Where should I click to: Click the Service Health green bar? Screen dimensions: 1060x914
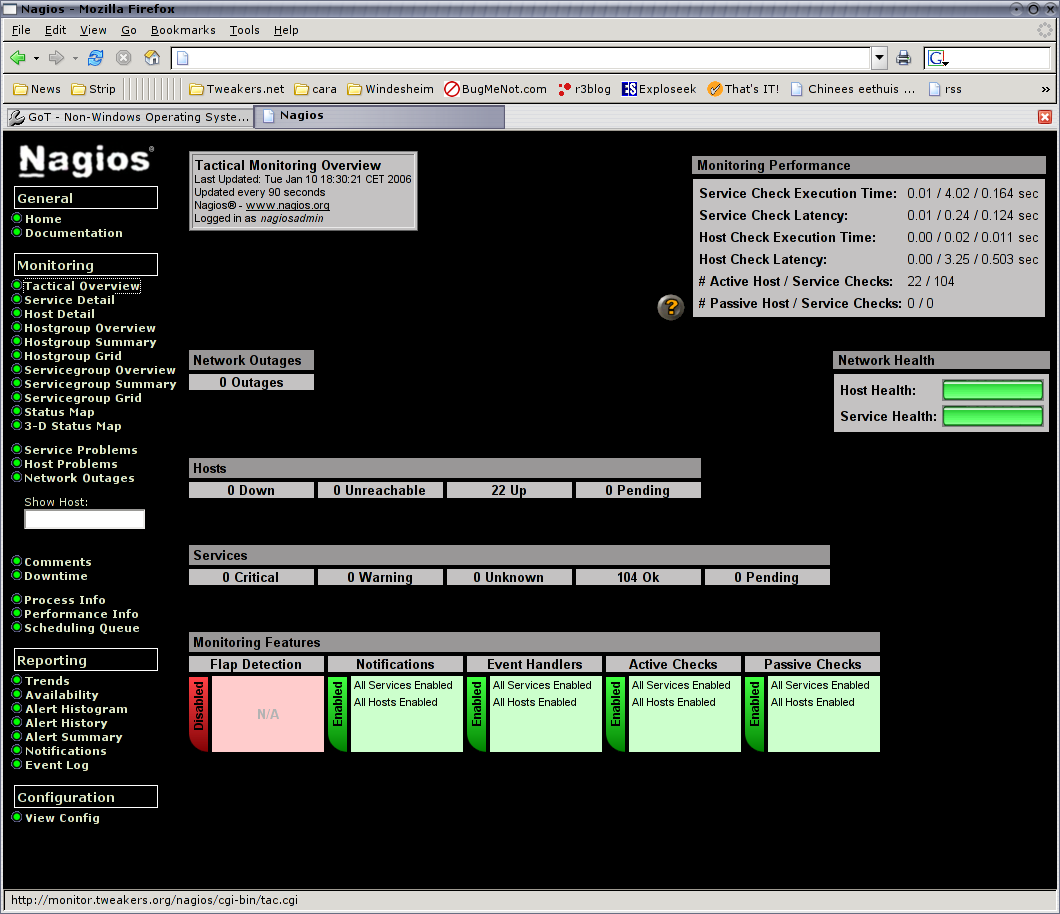992,416
